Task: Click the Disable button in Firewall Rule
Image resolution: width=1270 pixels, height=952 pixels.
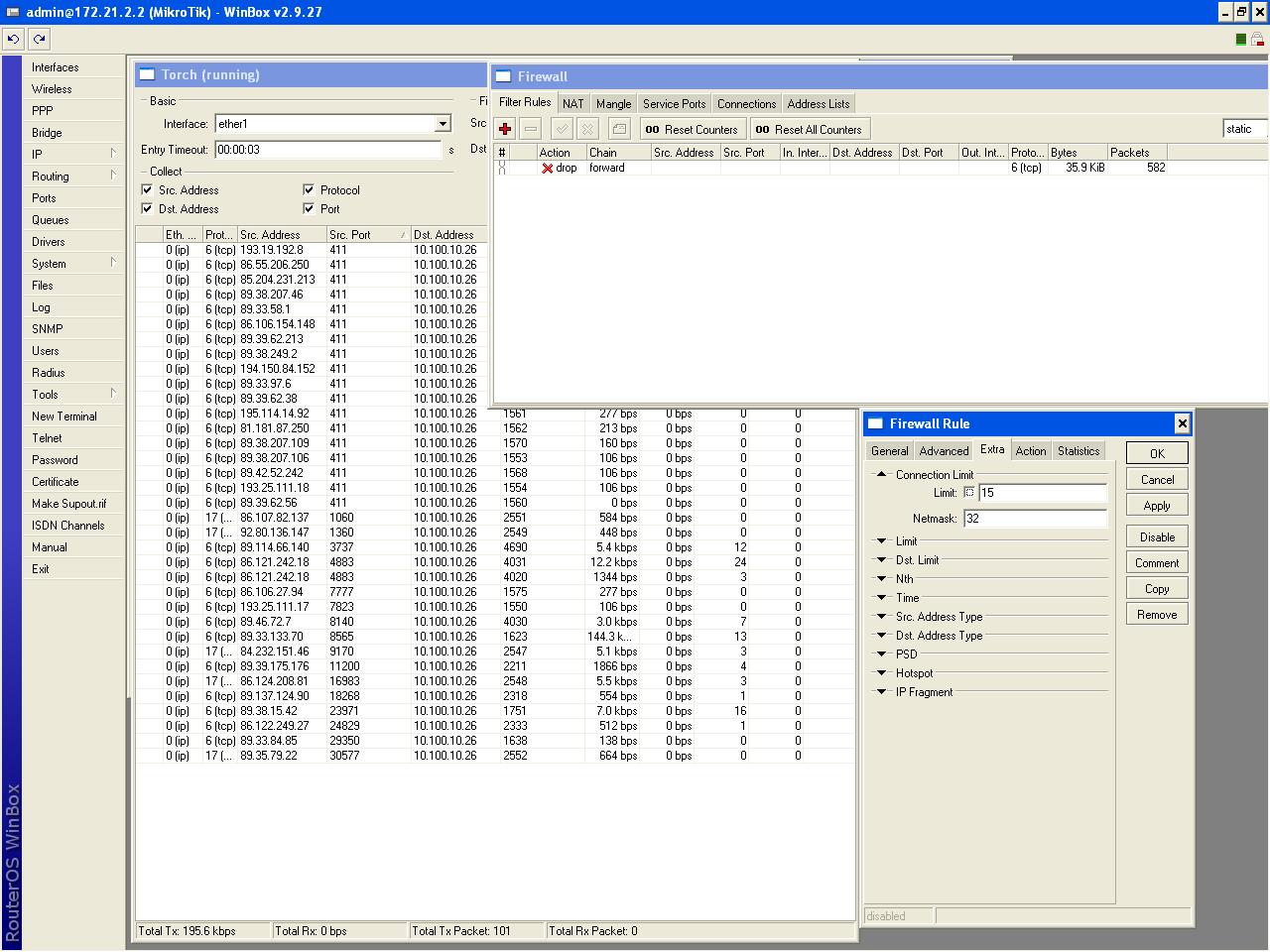Action: 1157,536
